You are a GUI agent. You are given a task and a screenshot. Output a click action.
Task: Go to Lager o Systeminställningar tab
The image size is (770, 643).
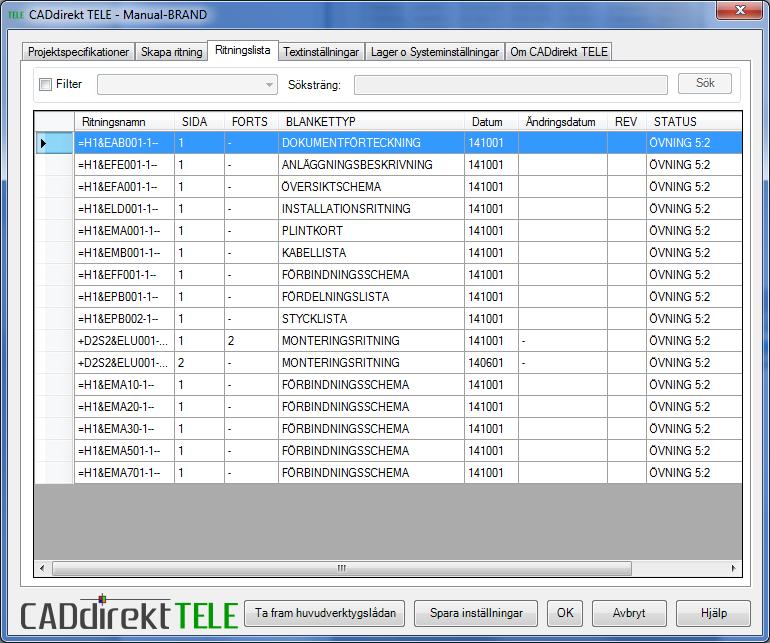click(x=435, y=52)
